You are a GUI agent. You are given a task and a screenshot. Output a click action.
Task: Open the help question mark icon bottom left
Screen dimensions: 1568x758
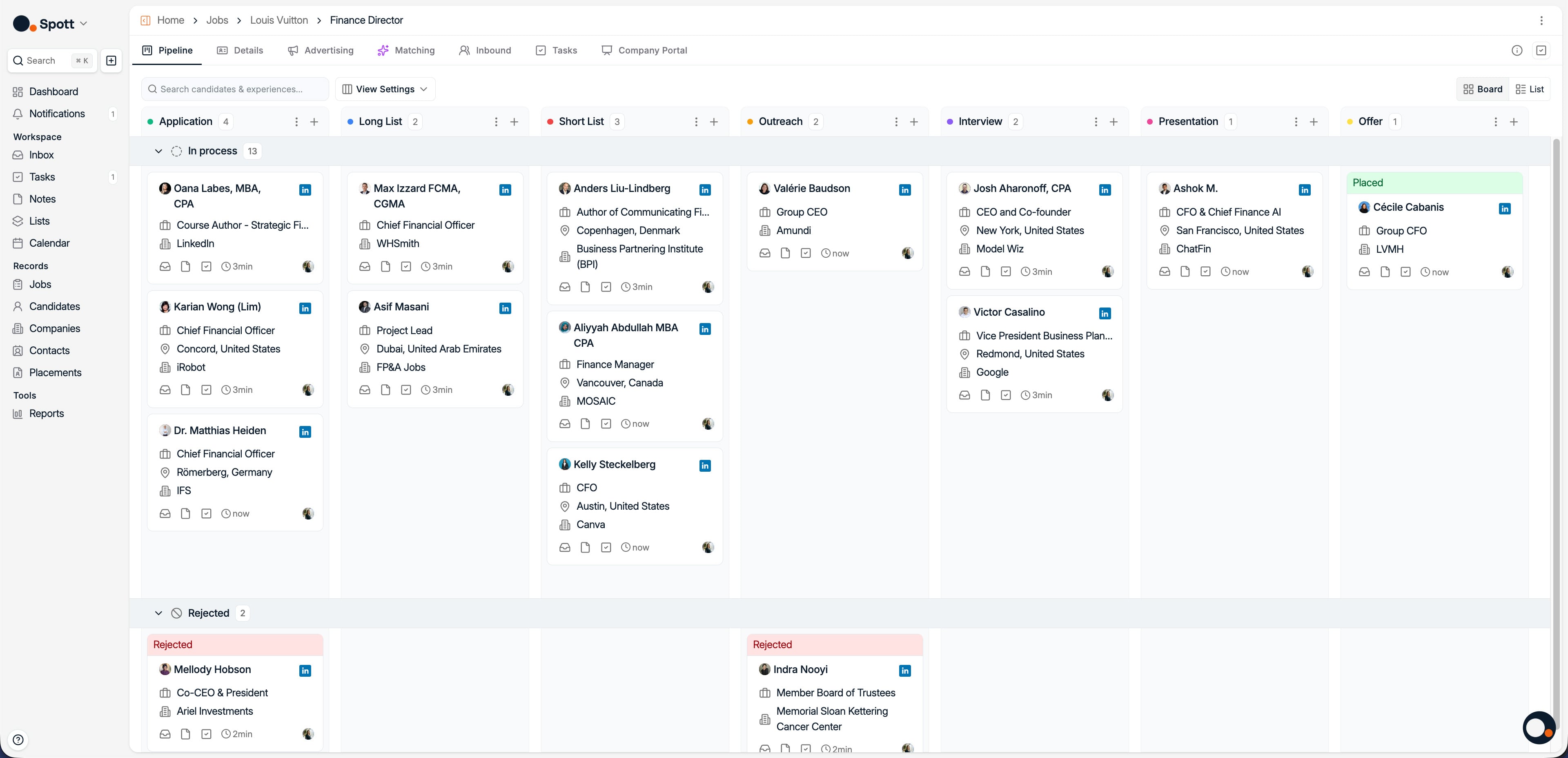[x=18, y=739]
